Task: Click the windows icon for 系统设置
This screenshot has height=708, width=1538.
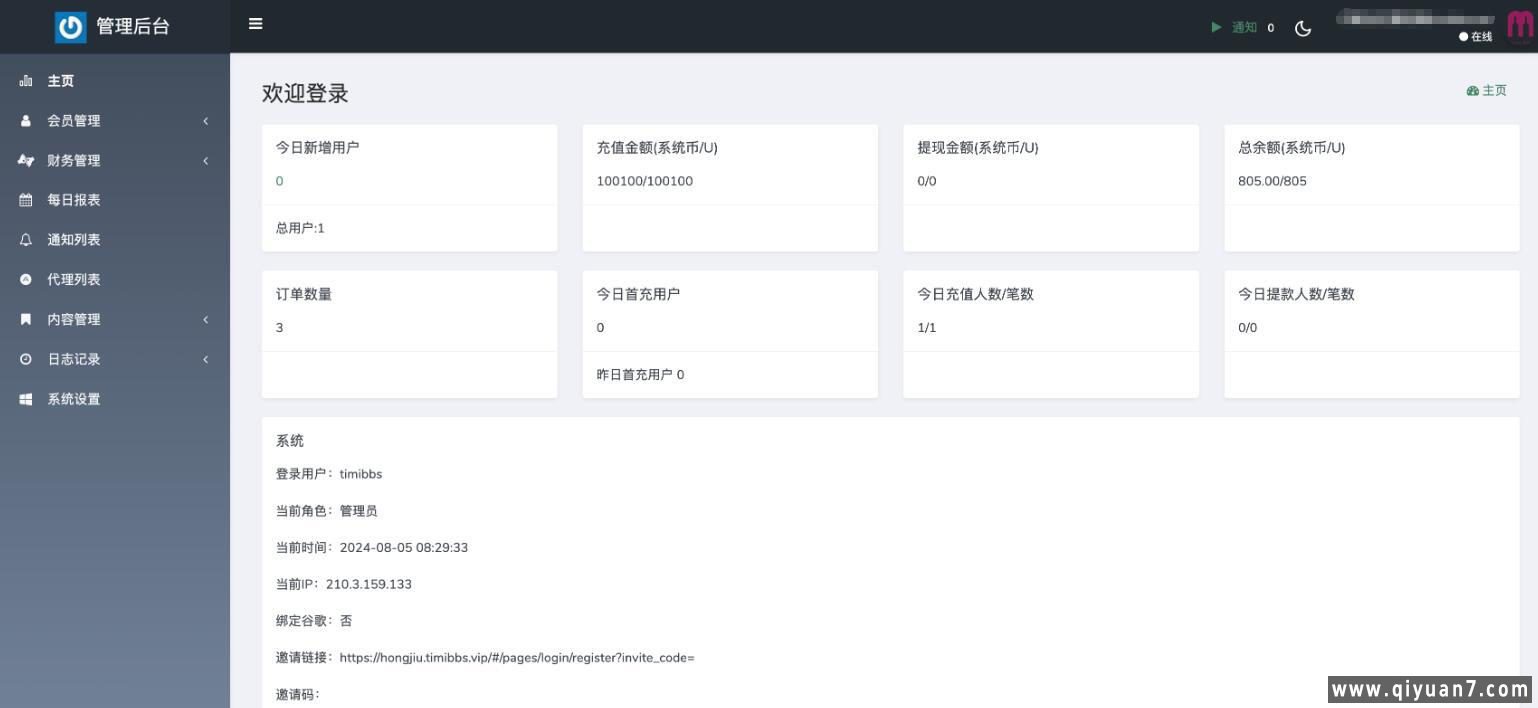Action: tap(26, 399)
